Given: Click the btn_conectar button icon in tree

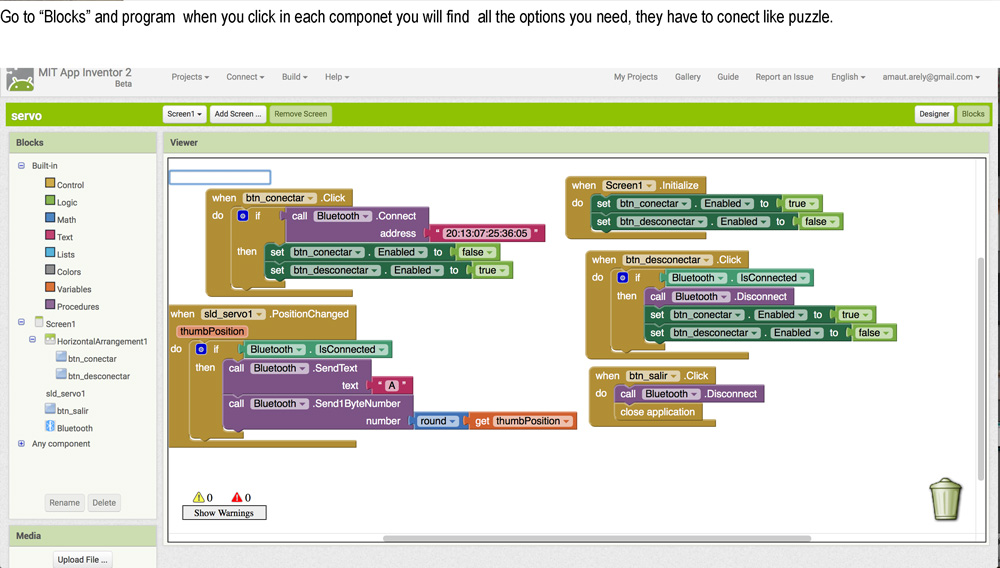Looking at the screenshot, I should click(x=61, y=357).
